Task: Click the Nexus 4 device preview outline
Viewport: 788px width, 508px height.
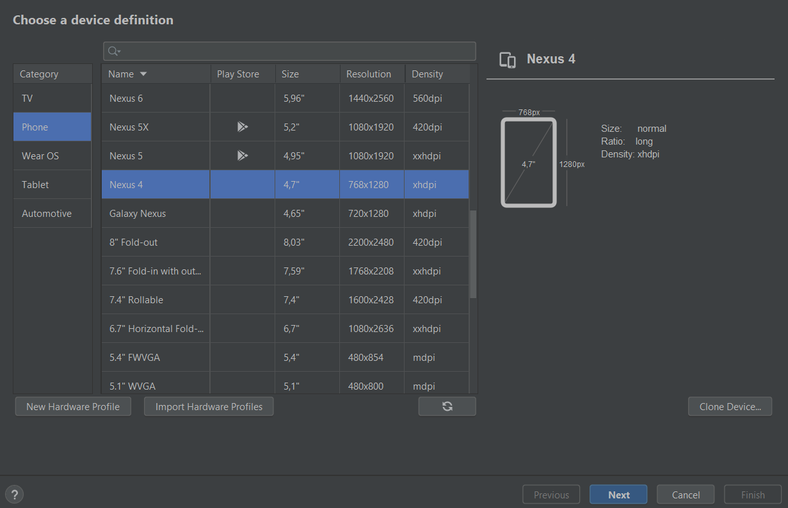Action: 529,163
